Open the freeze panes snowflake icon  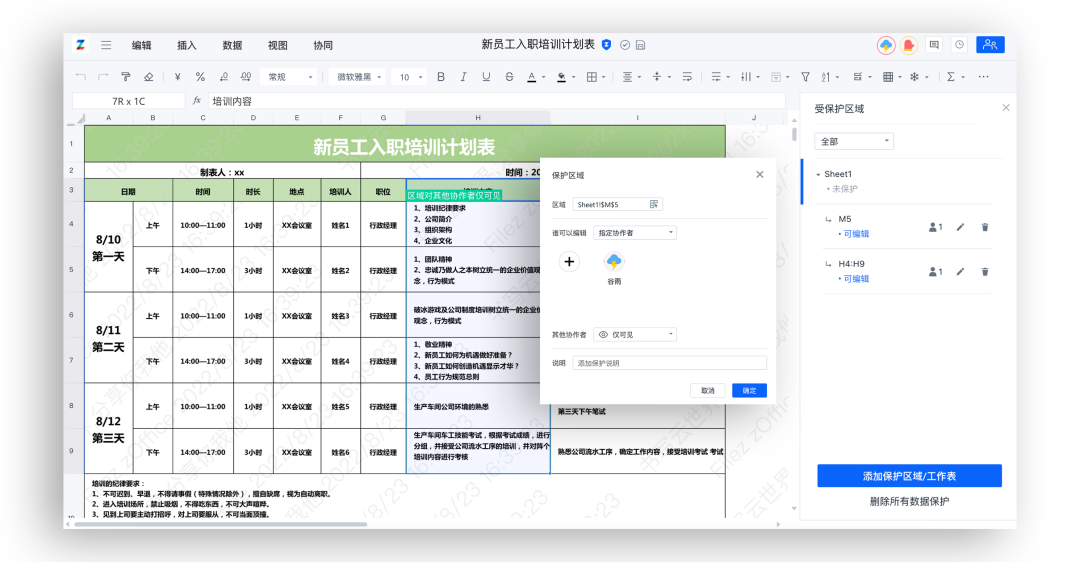coord(915,77)
